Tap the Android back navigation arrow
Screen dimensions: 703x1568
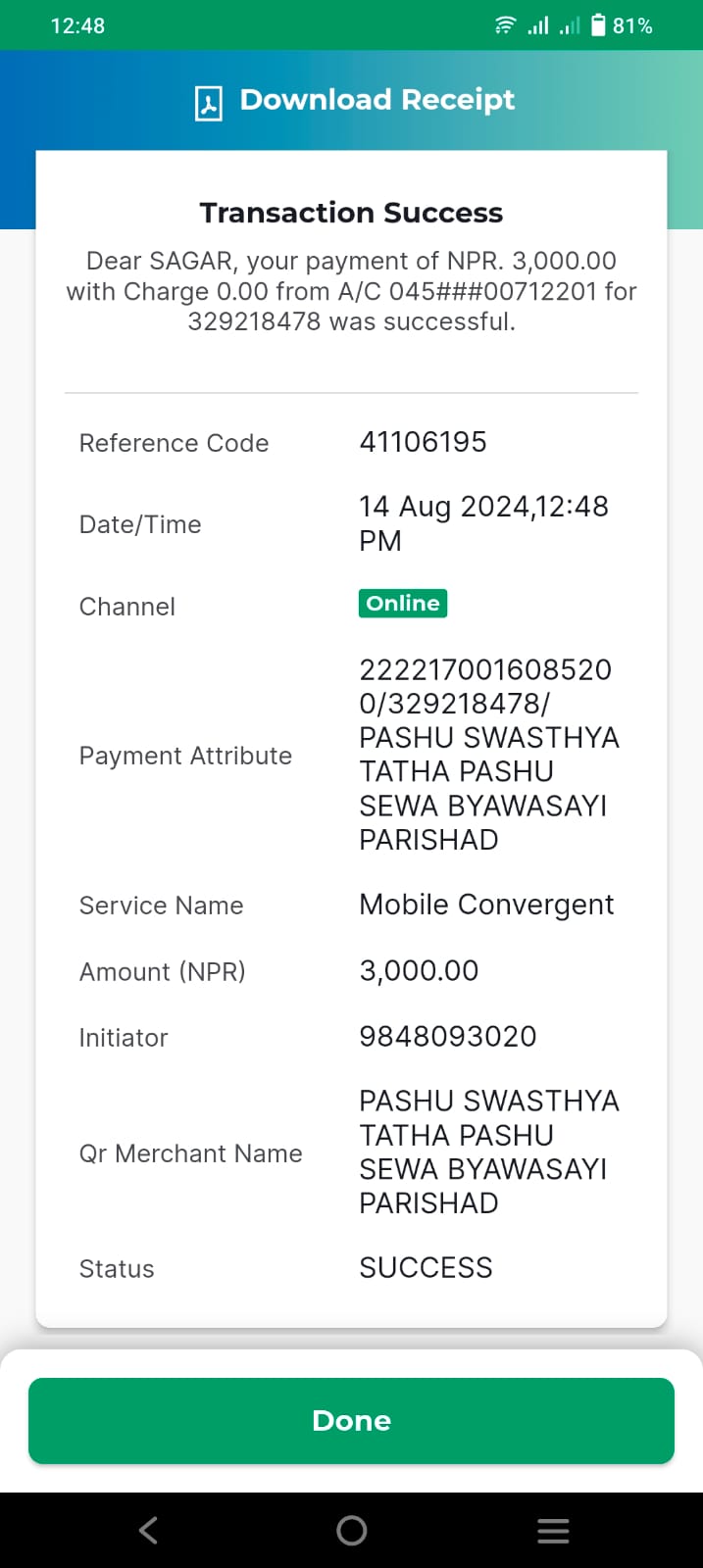(149, 1531)
